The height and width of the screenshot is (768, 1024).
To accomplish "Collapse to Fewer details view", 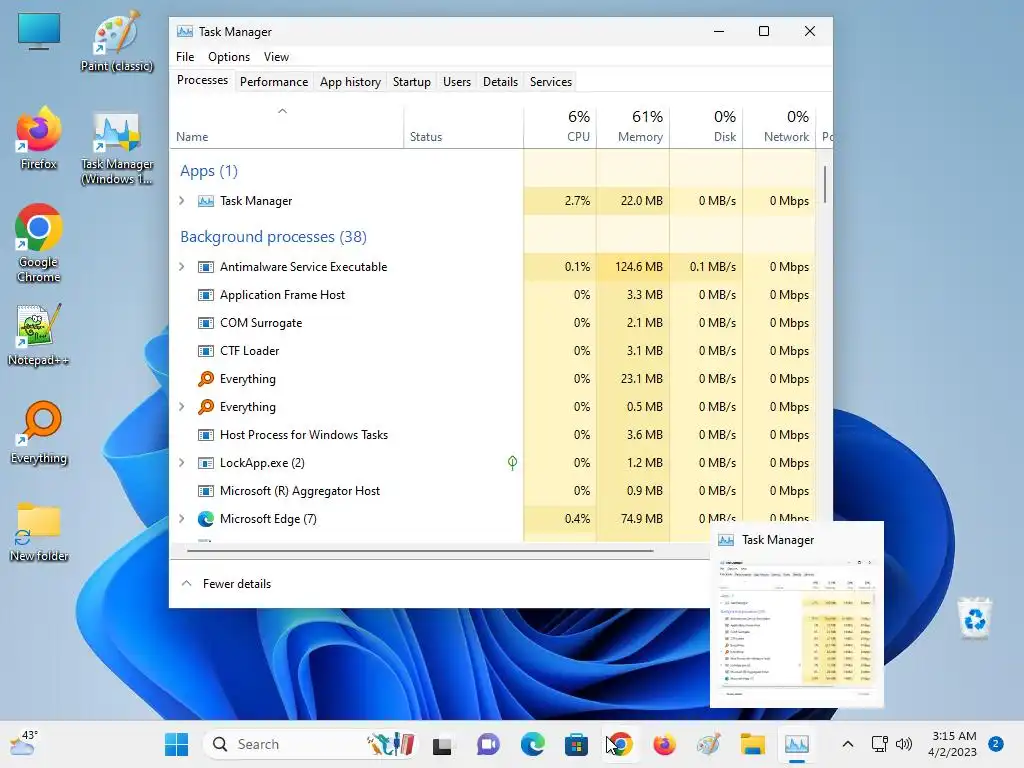I will click(x=226, y=584).
